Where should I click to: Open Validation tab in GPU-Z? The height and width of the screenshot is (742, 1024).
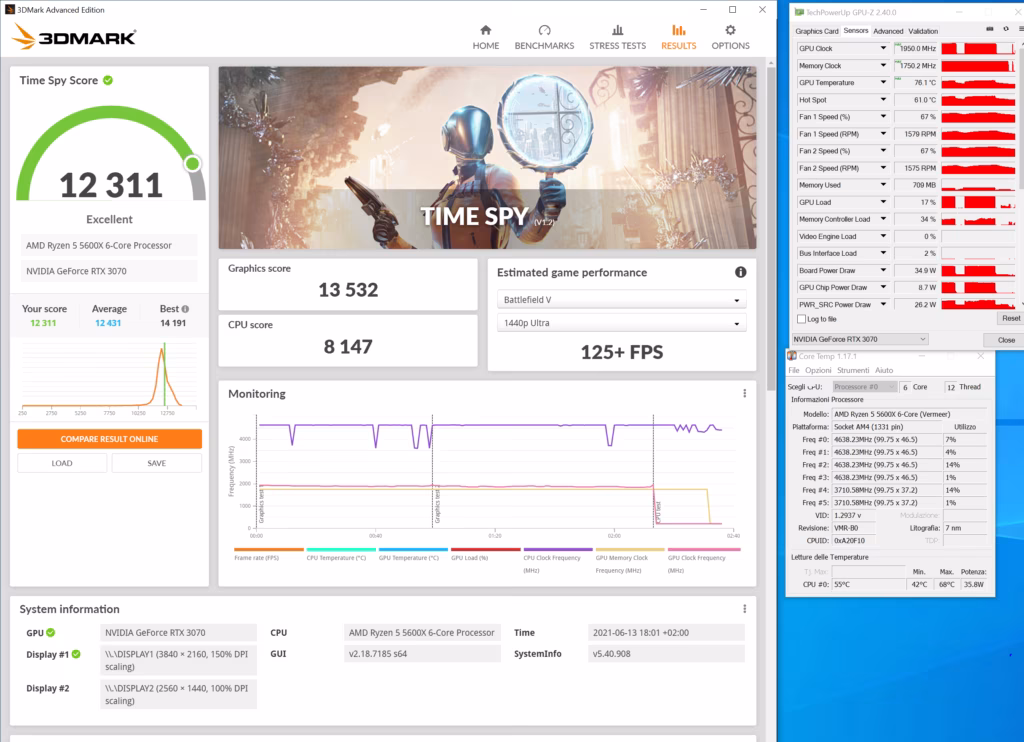click(923, 31)
